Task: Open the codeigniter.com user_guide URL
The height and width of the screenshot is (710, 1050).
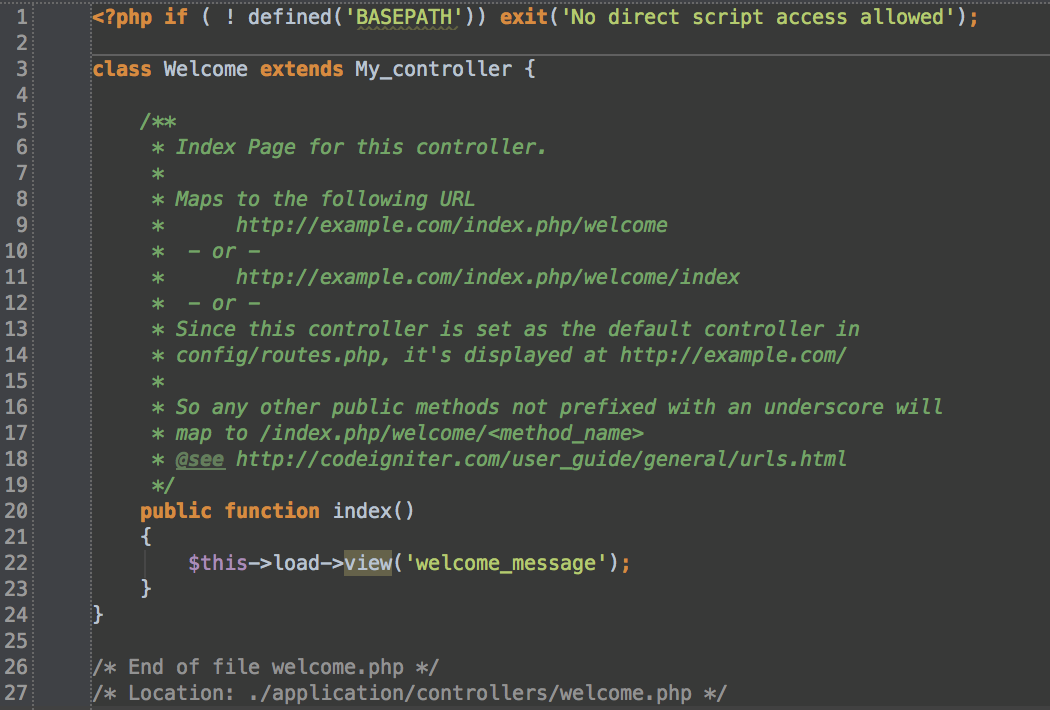Action: pyautogui.click(x=541, y=459)
